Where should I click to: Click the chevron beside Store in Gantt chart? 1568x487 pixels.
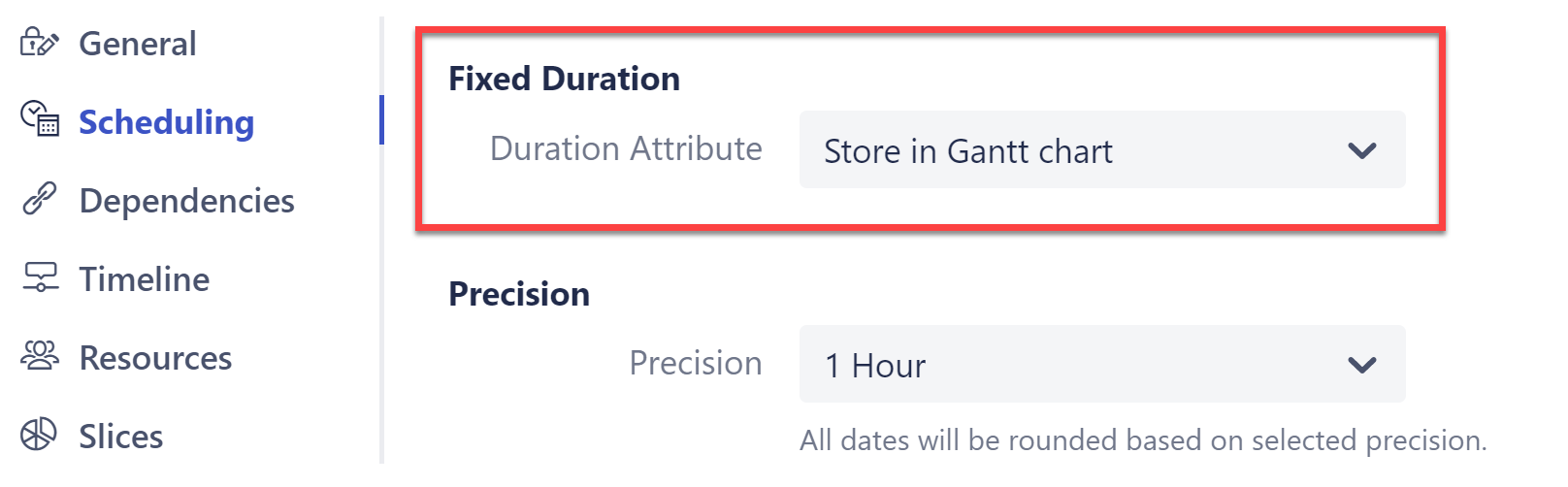coord(1362,150)
